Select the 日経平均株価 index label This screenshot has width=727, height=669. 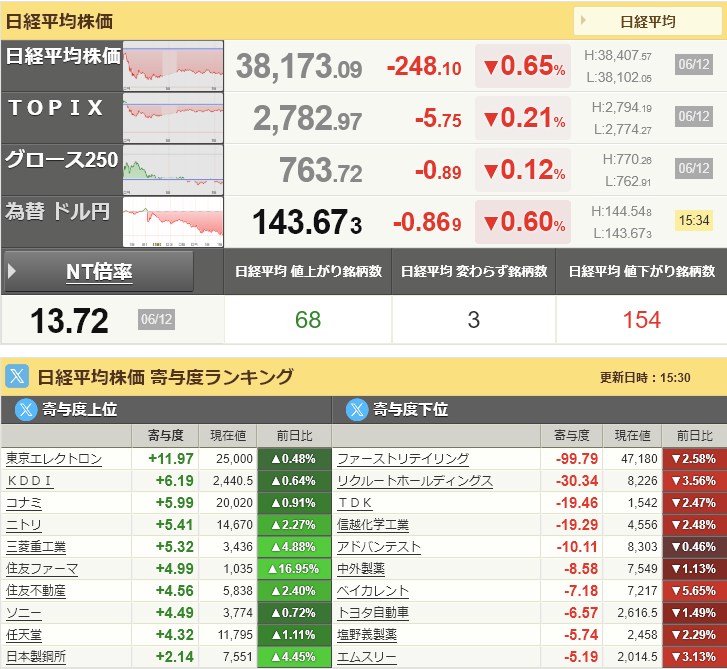pyautogui.click(x=63, y=56)
